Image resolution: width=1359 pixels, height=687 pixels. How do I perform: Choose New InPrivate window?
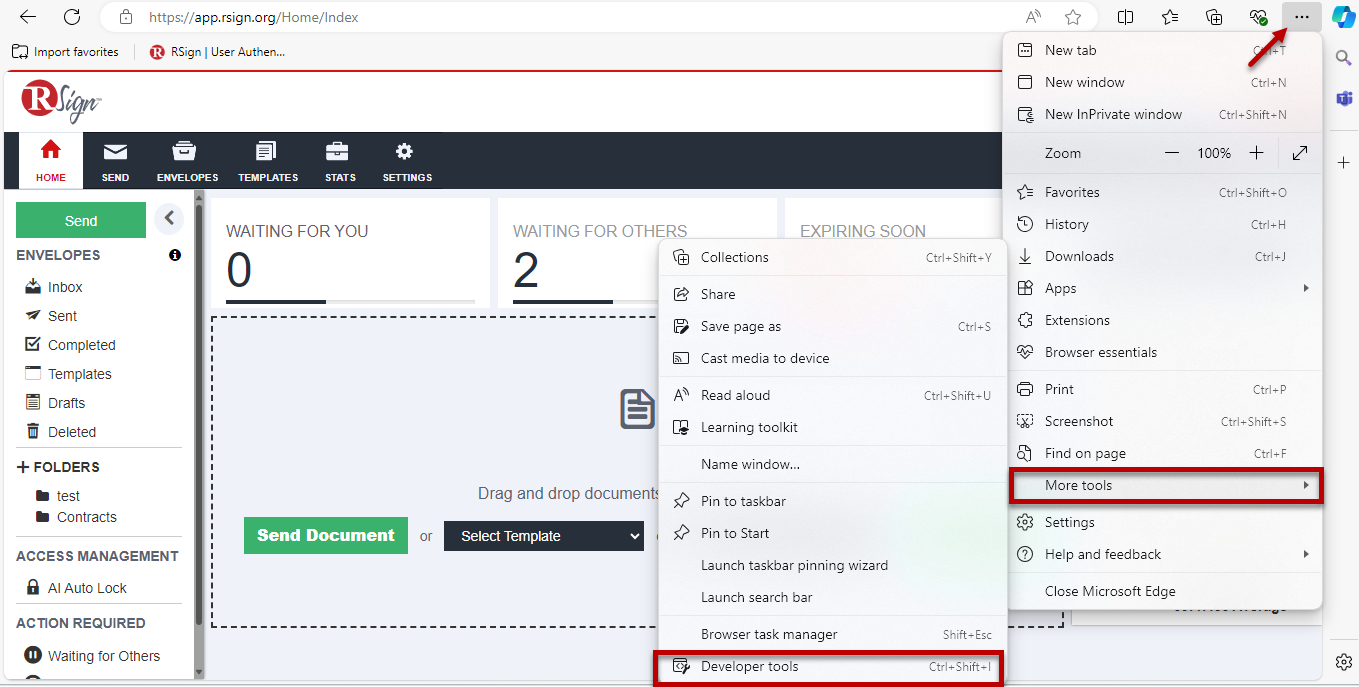[x=1164, y=114]
